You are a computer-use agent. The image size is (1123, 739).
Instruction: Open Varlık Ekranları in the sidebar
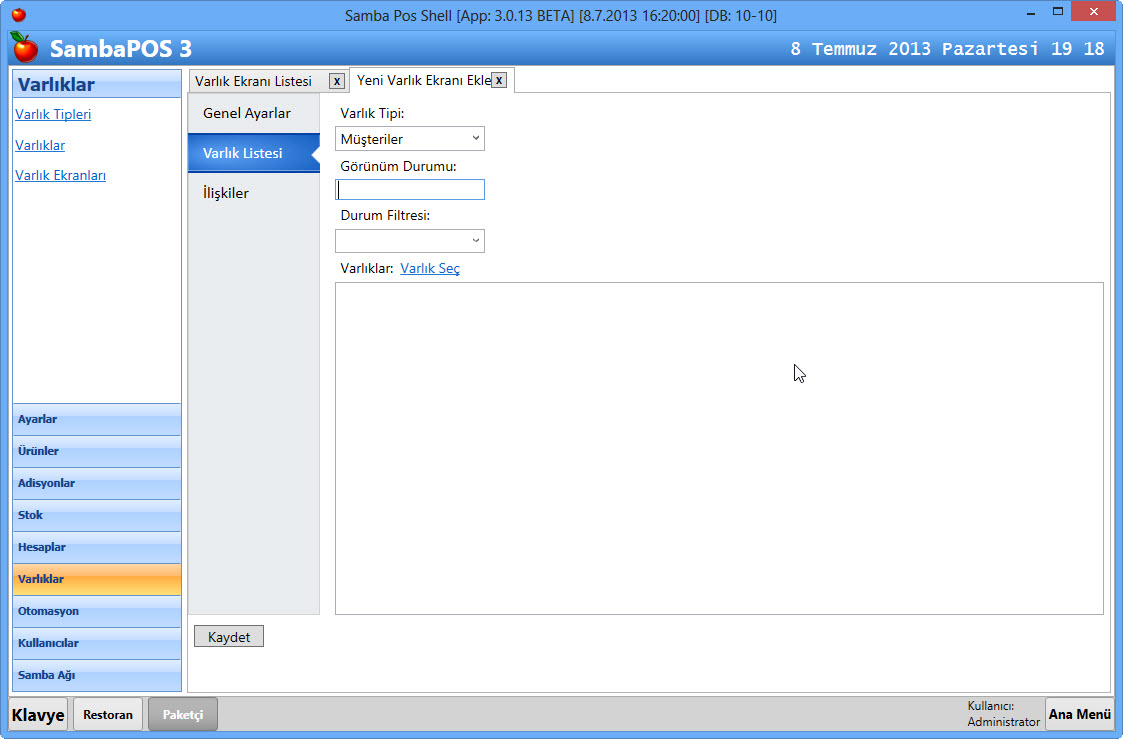tap(61, 175)
